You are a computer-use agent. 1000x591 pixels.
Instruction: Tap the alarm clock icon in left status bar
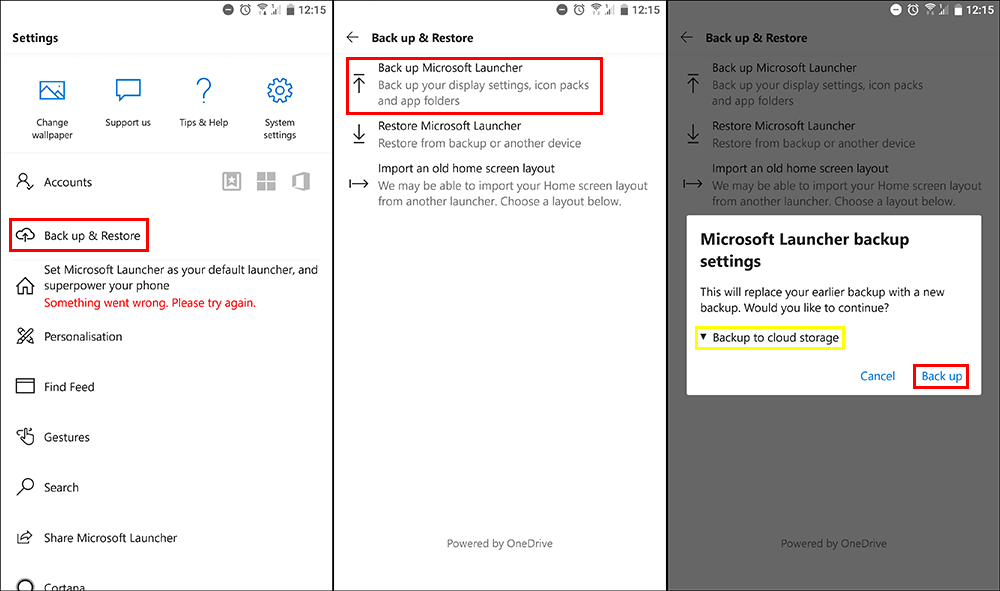tap(246, 10)
